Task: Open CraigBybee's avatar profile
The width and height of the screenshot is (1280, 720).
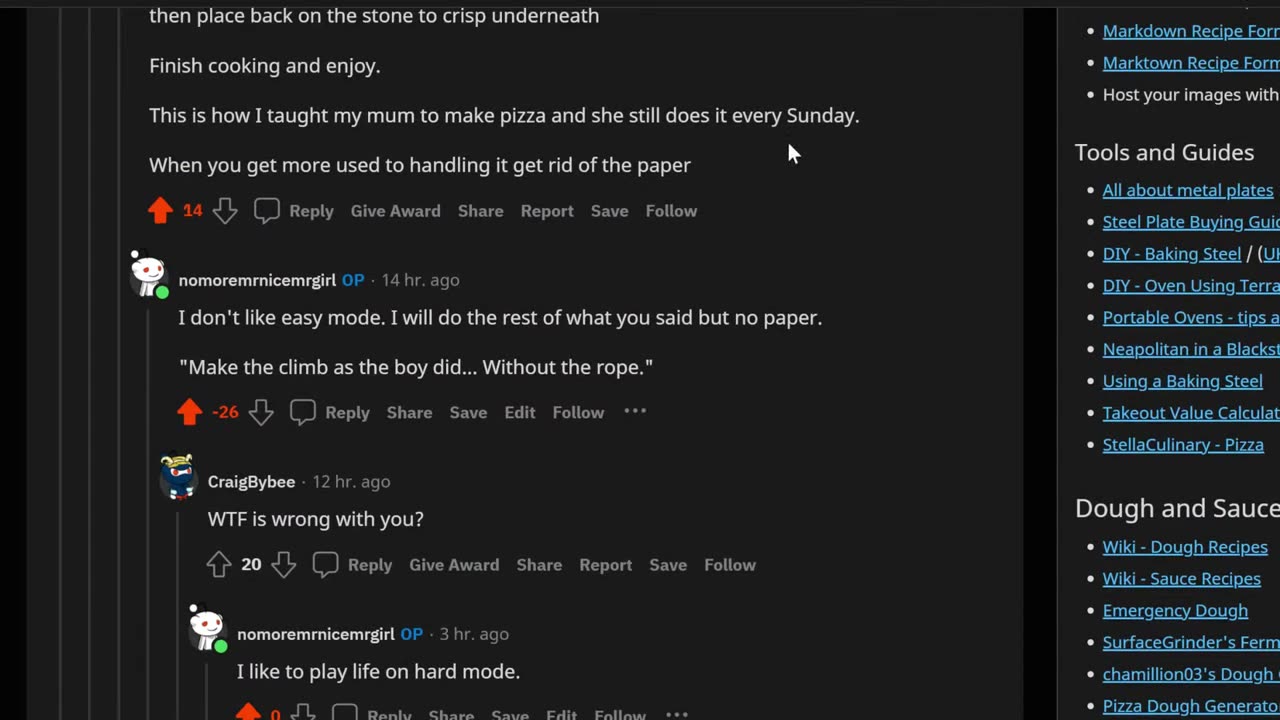Action: [x=178, y=478]
